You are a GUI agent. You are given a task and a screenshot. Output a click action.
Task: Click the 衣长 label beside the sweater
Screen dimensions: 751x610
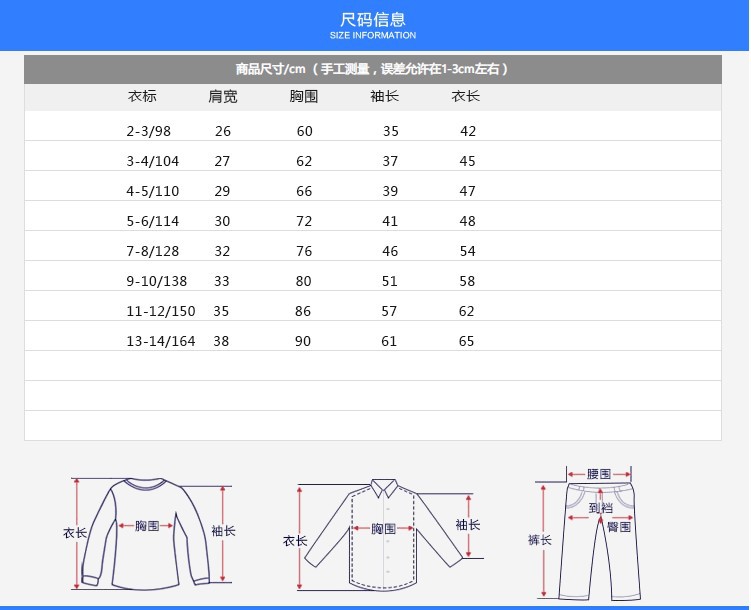click(x=75, y=532)
